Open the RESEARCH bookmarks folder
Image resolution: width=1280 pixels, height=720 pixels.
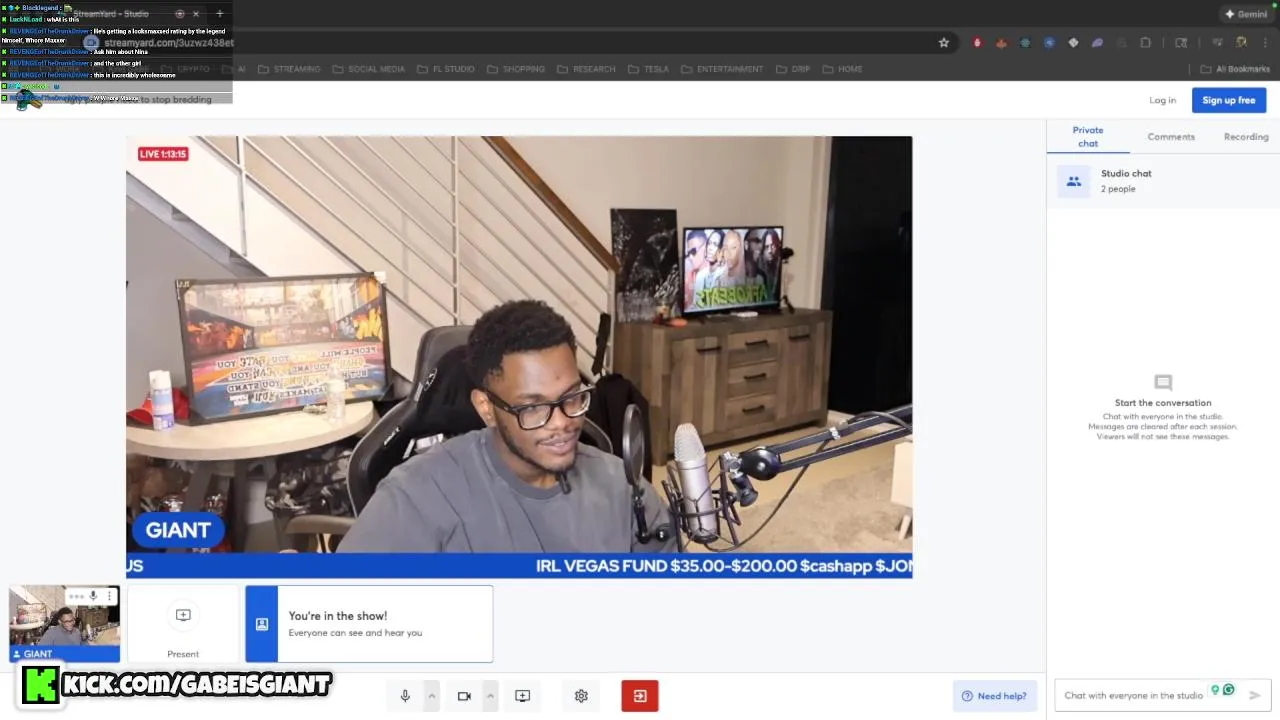(x=587, y=69)
